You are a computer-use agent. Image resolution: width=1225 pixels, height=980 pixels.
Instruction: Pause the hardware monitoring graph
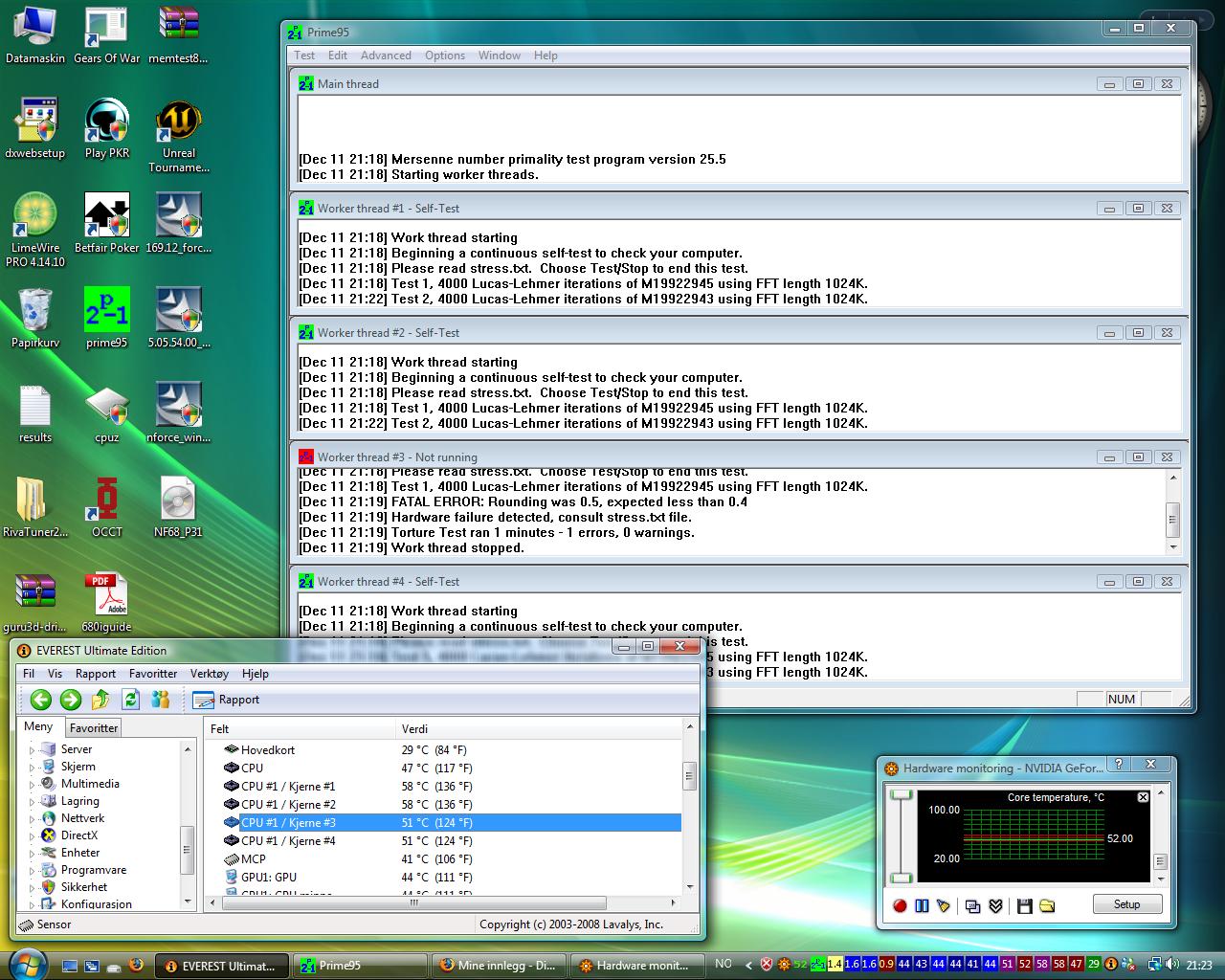point(922,905)
